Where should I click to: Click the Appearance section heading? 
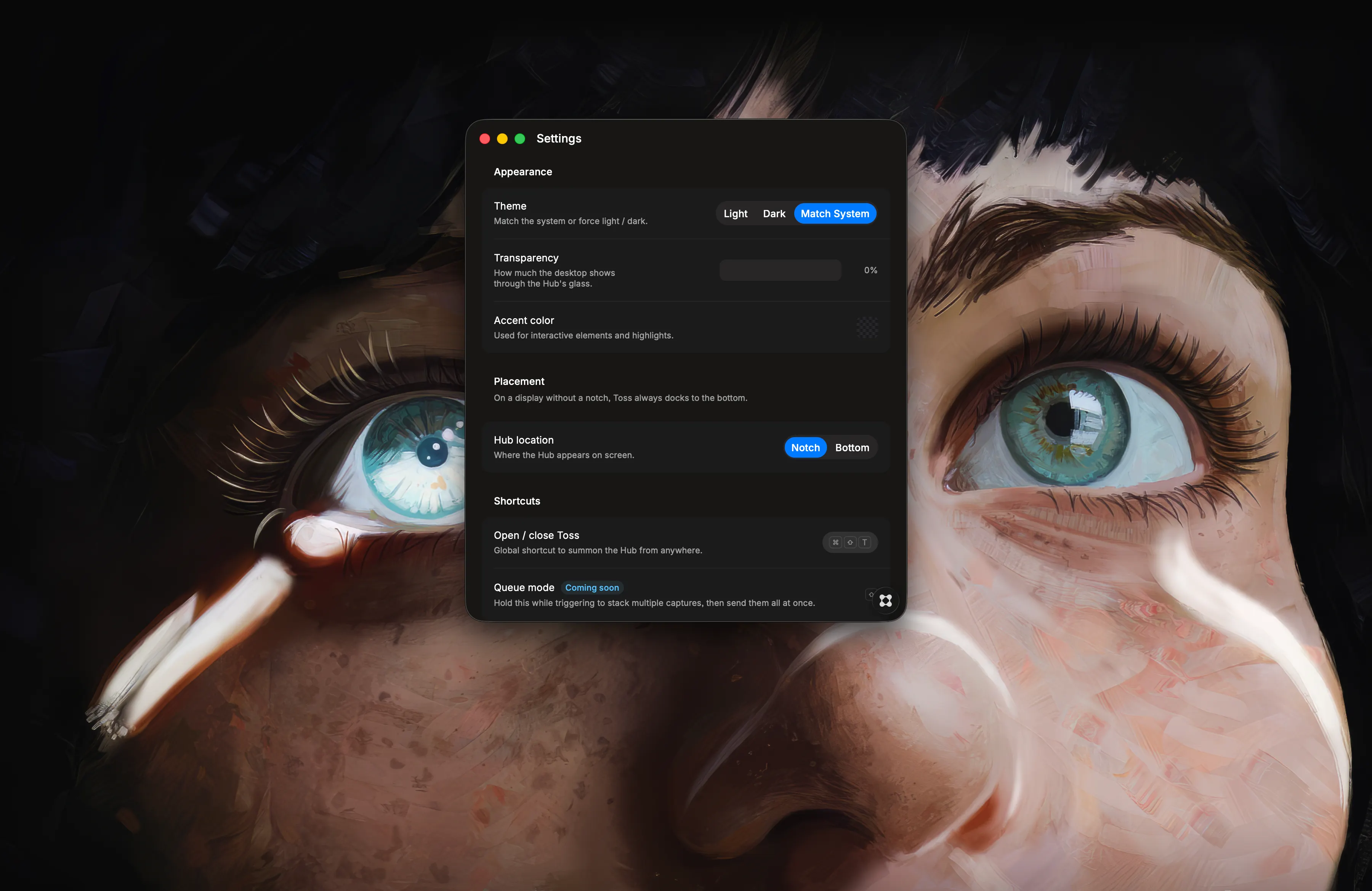[x=523, y=172]
